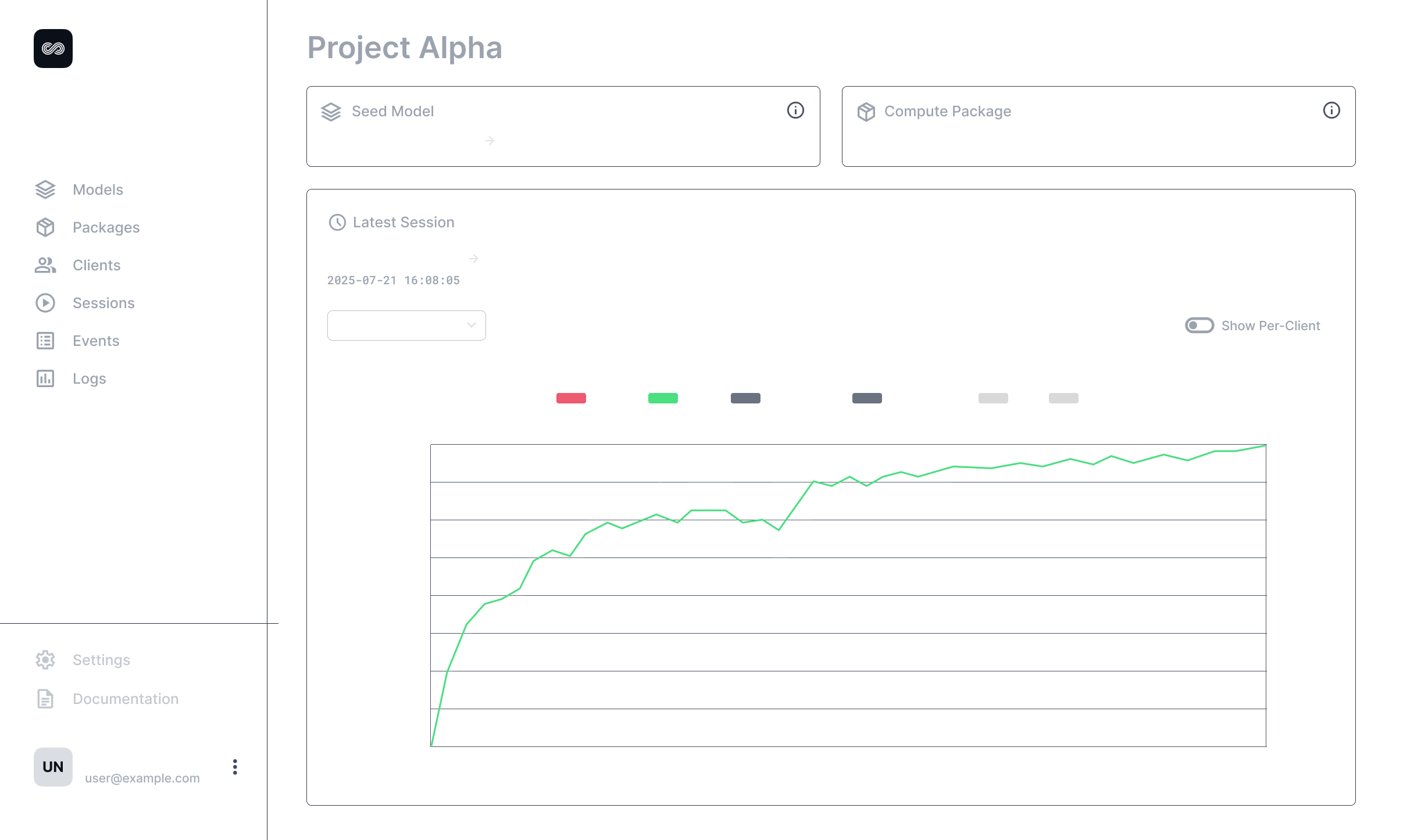Viewport: 1414px width, 840px height.
Task: Click the infinity logo icon
Action: (53, 49)
